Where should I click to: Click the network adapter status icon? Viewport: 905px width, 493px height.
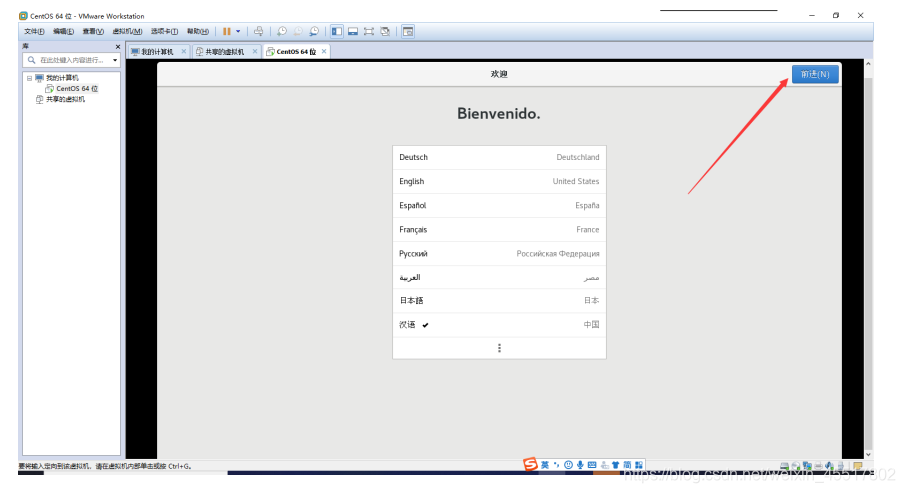pyautogui.click(x=807, y=466)
